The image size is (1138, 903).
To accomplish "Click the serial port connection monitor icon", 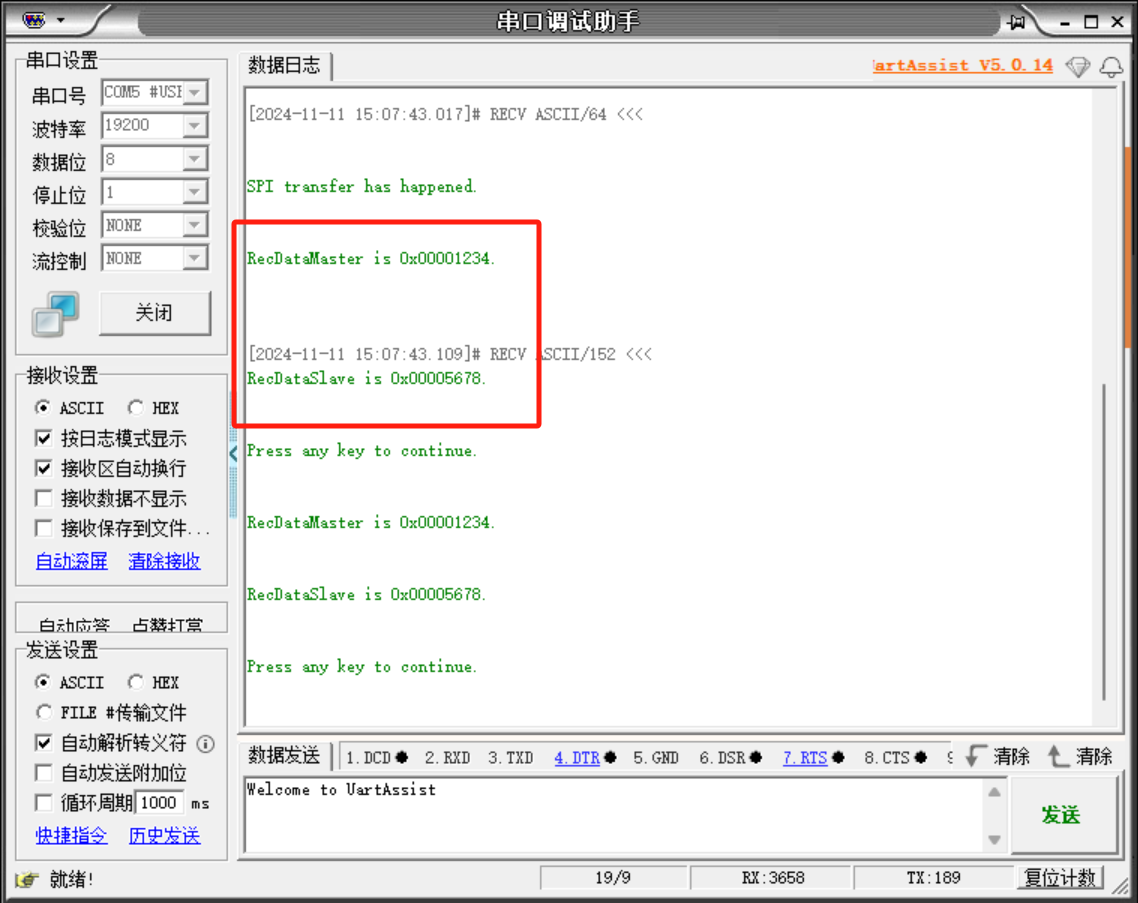I will [x=55, y=314].
